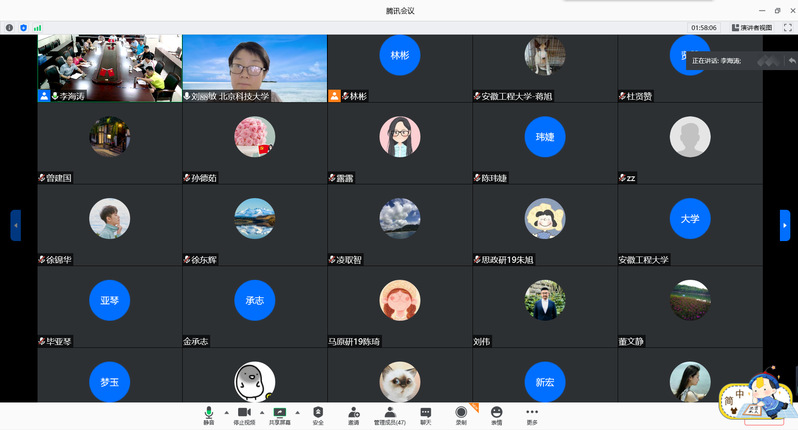Stop video with the camera button

[244, 413]
